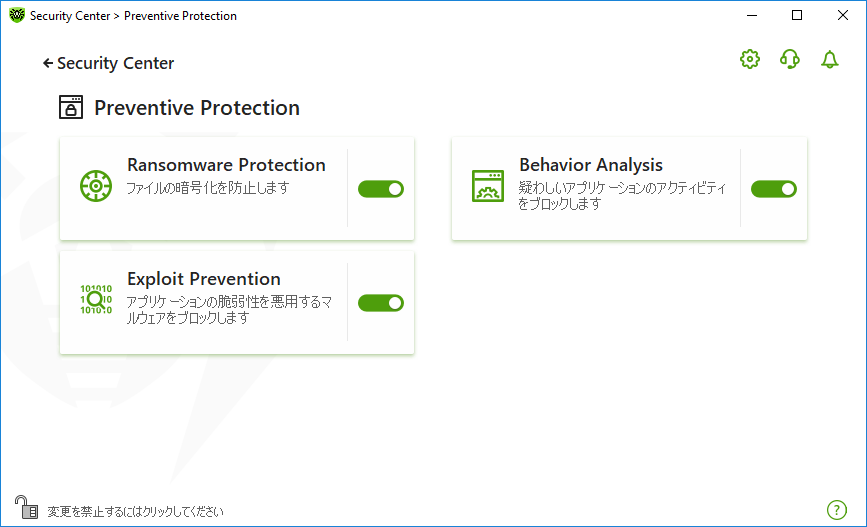Maximize the Security Center window
Viewport: 867px width, 527px height.
797,15
